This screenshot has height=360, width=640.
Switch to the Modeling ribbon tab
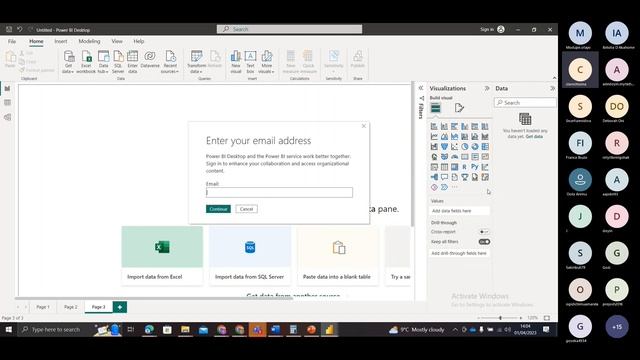pyautogui.click(x=89, y=41)
